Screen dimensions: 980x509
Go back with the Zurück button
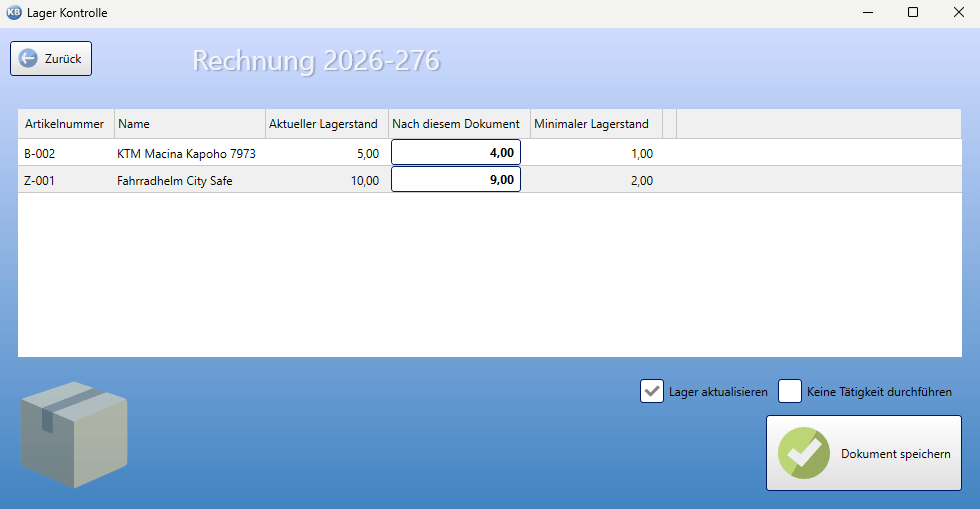(51, 59)
